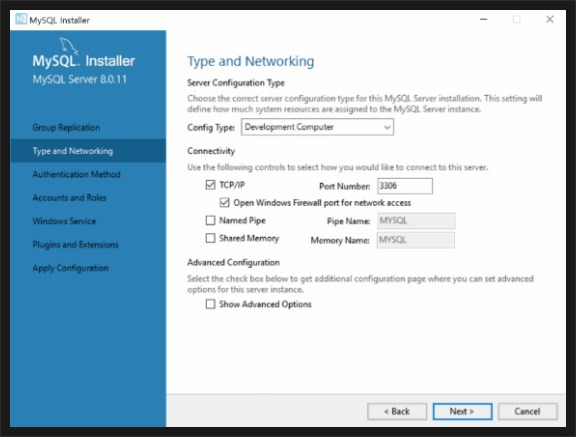Check Show Advanced Options
This screenshot has width=576, height=437.
coord(210,304)
